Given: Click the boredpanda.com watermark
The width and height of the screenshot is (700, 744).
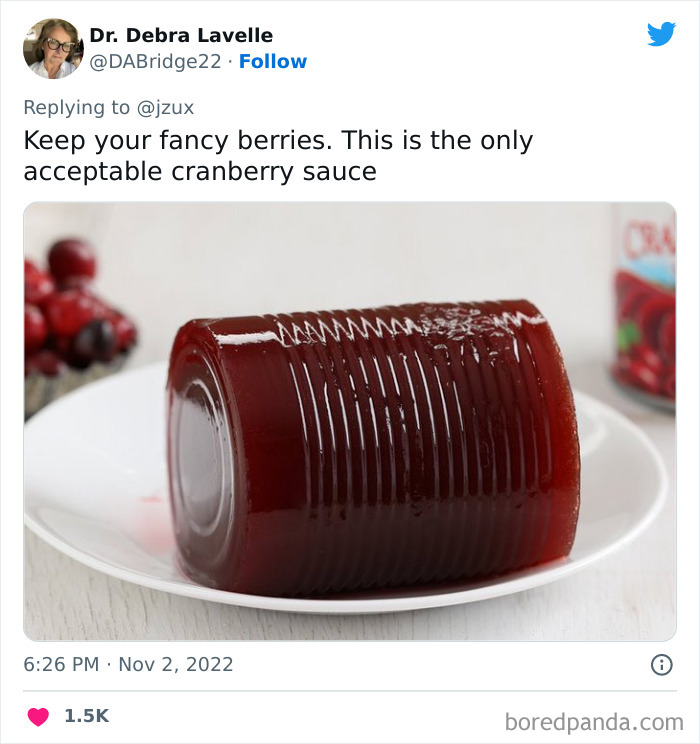Looking at the screenshot, I should pos(594,722).
